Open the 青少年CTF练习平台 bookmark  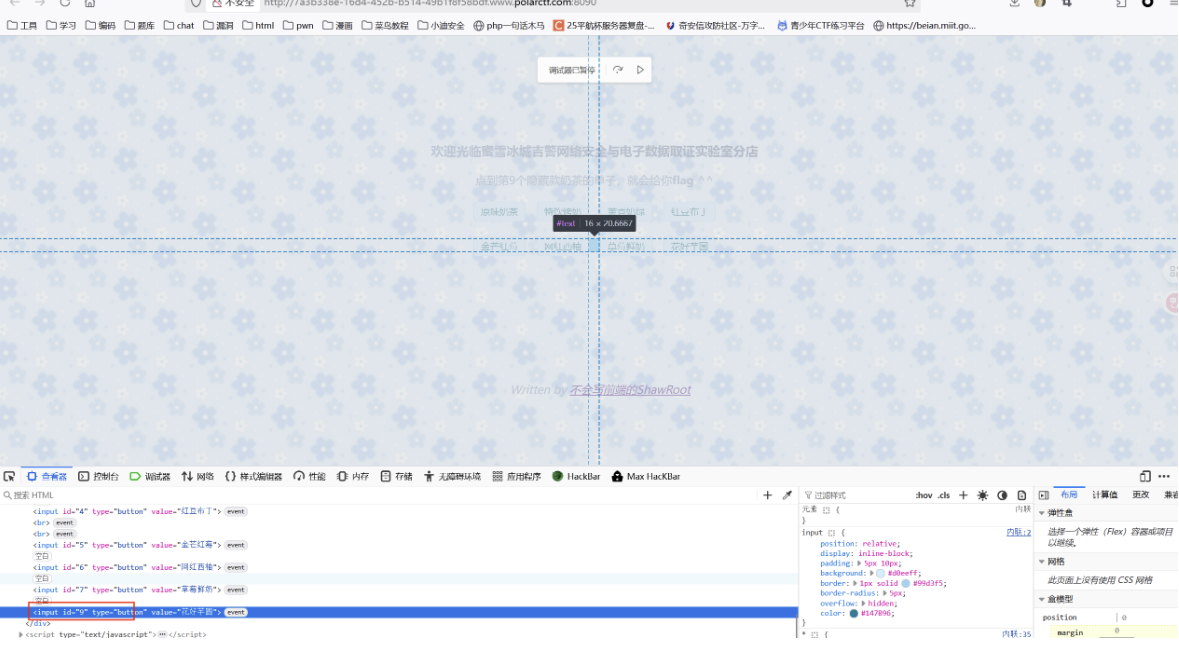pyautogui.click(x=821, y=26)
